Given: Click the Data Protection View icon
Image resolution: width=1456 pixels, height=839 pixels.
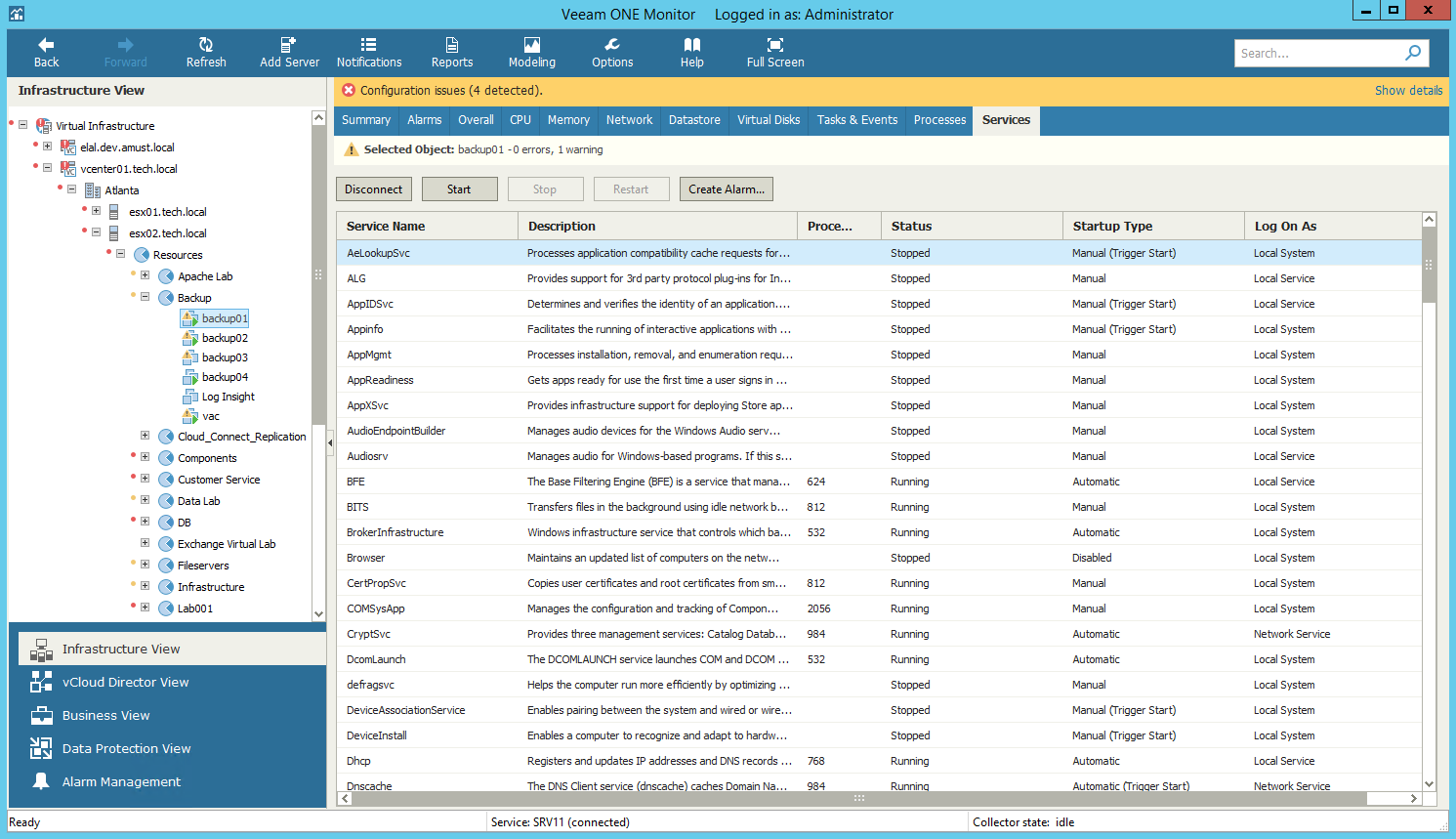Looking at the screenshot, I should click(41, 748).
